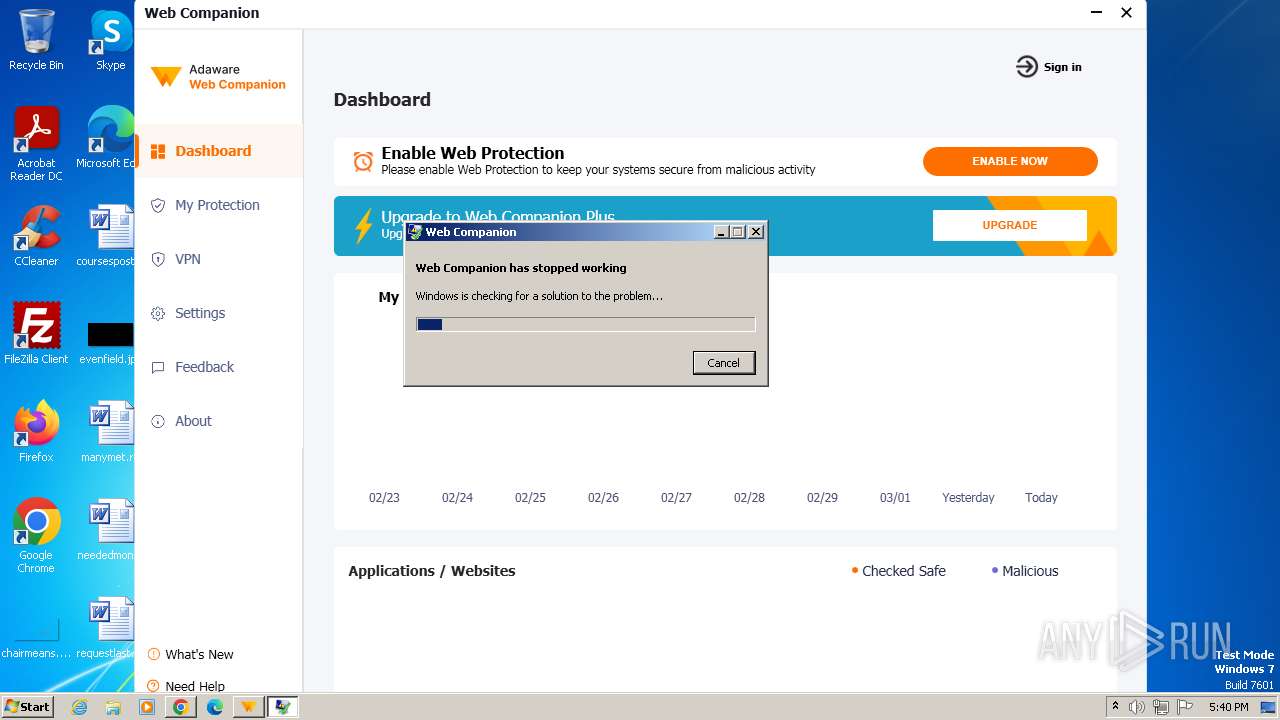1280x720 pixels.
Task: Open the What's New link
Action: 199,654
